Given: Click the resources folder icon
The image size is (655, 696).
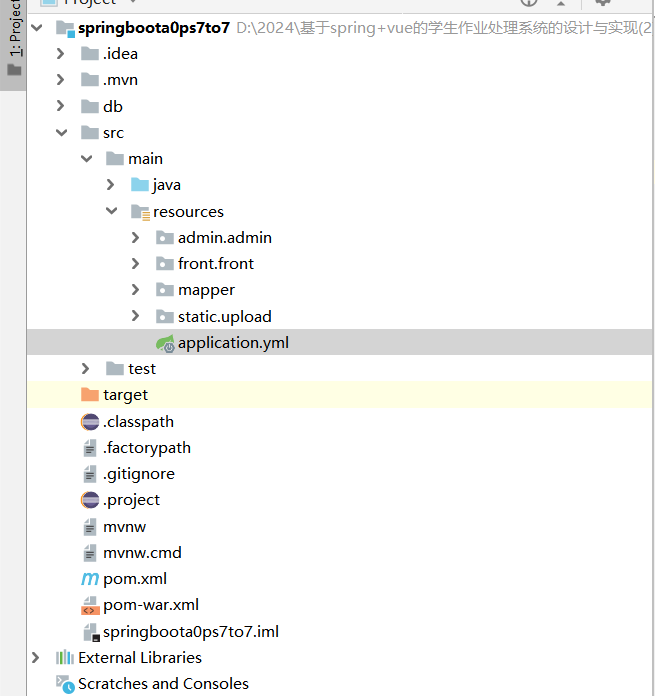Looking at the screenshot, I should [140, 212].
